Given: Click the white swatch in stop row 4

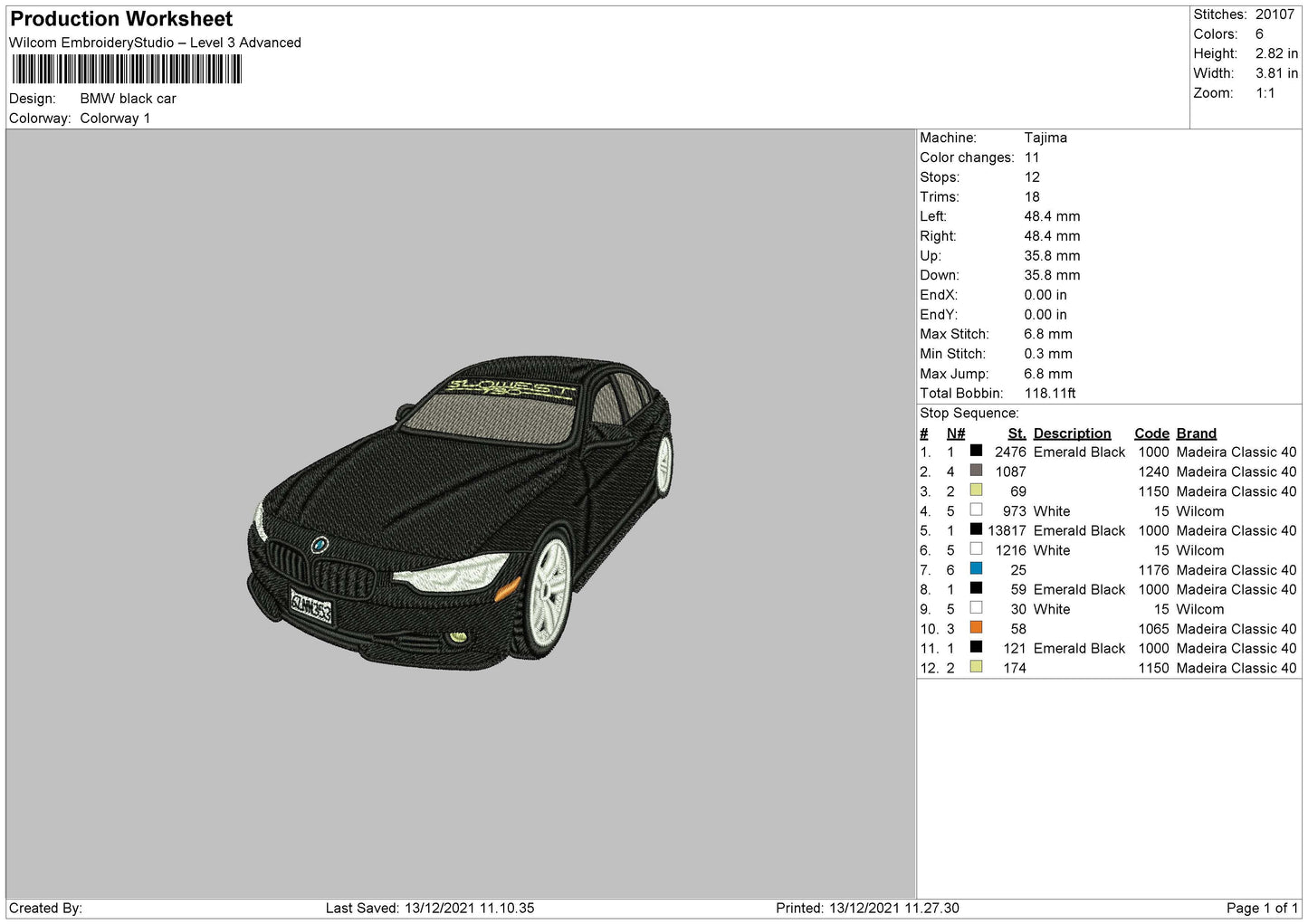Looking at the screenshot, I should point(976,510).
